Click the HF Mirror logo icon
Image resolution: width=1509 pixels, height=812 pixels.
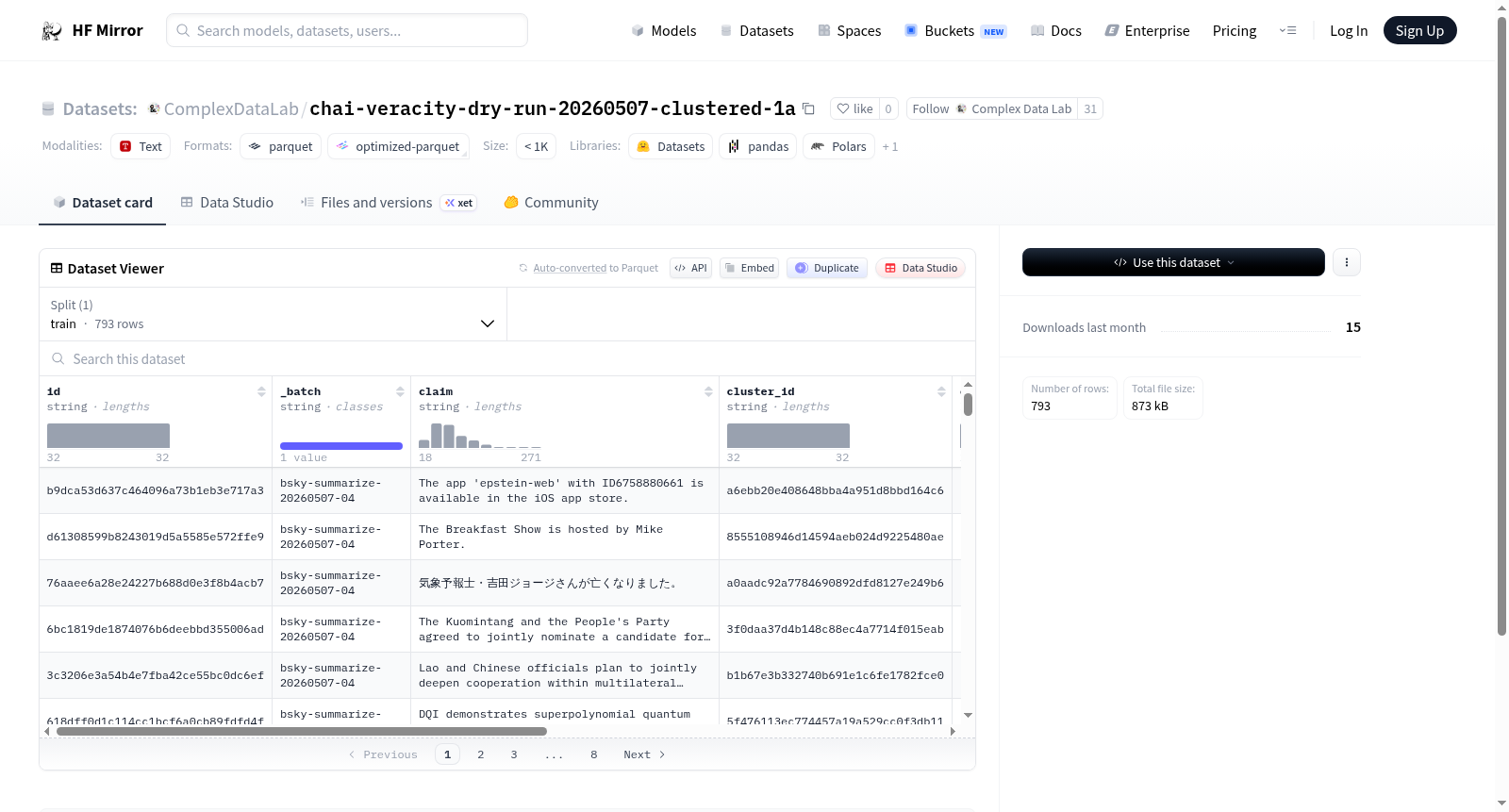pos(52,31)
